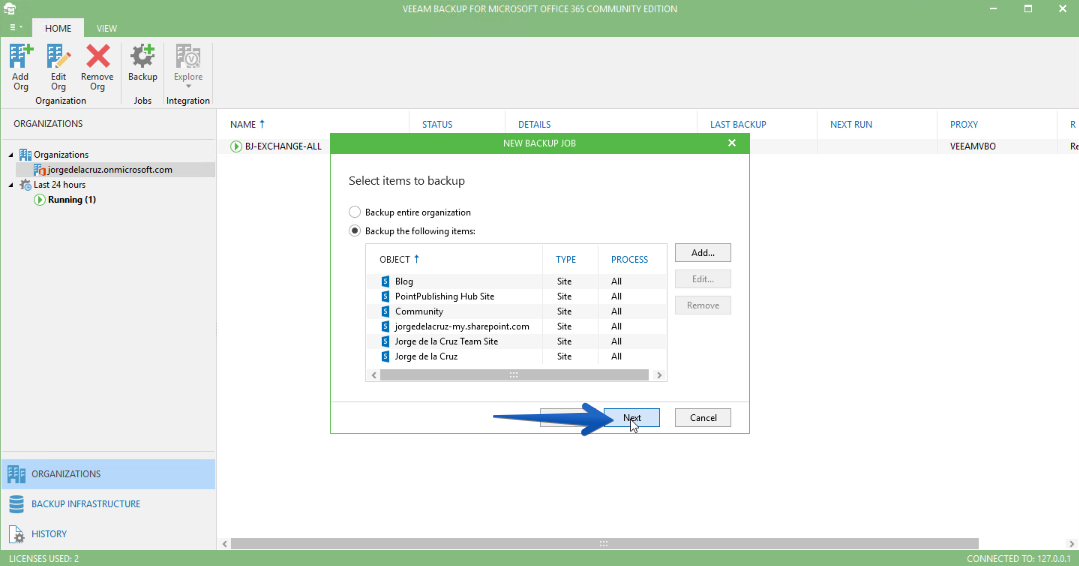This screenshot has width=1079, height=566.
Task: Select Backup entire organization radio button
Action: point(354,212)
